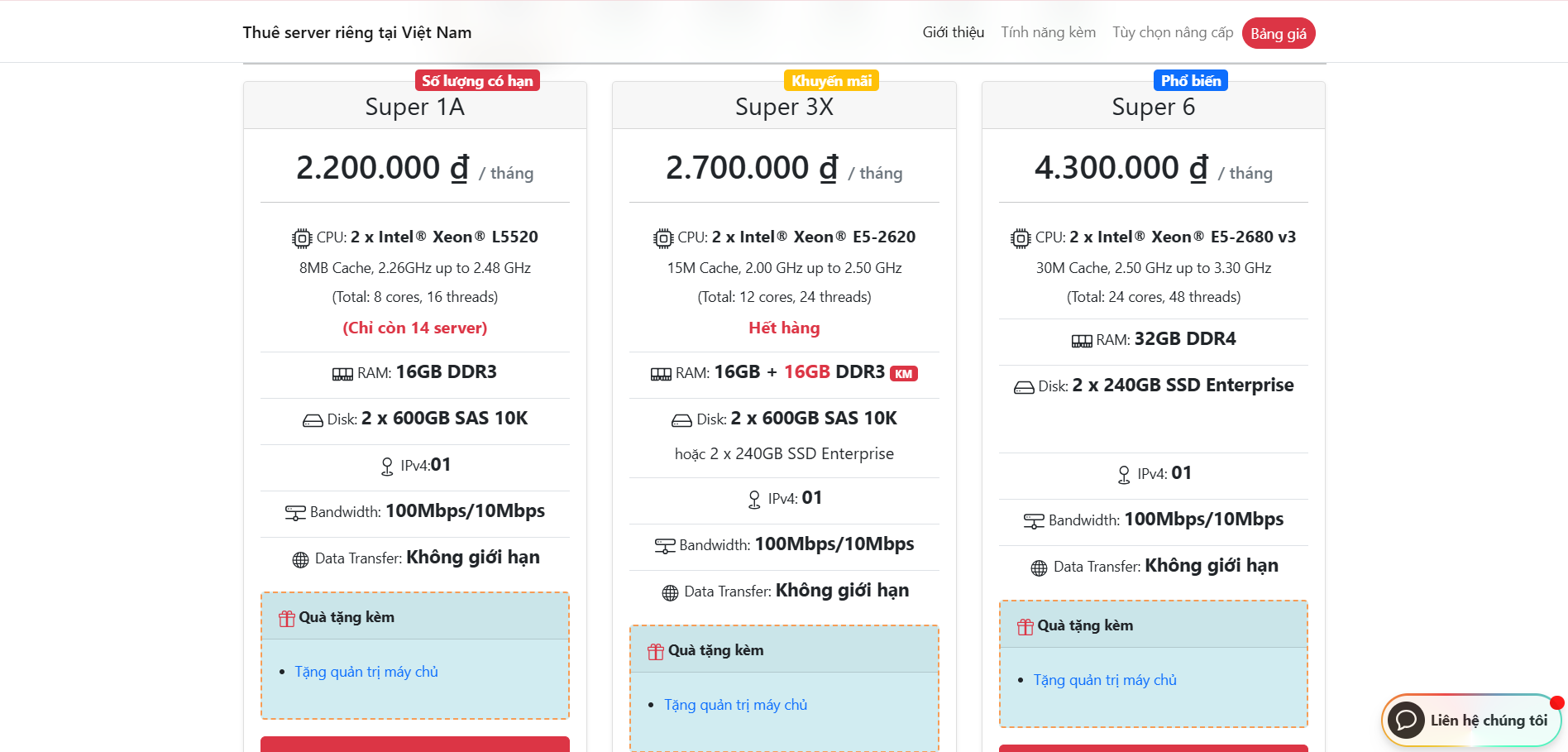Click the bandwidth icon in Super 3X

coord(665,546)
